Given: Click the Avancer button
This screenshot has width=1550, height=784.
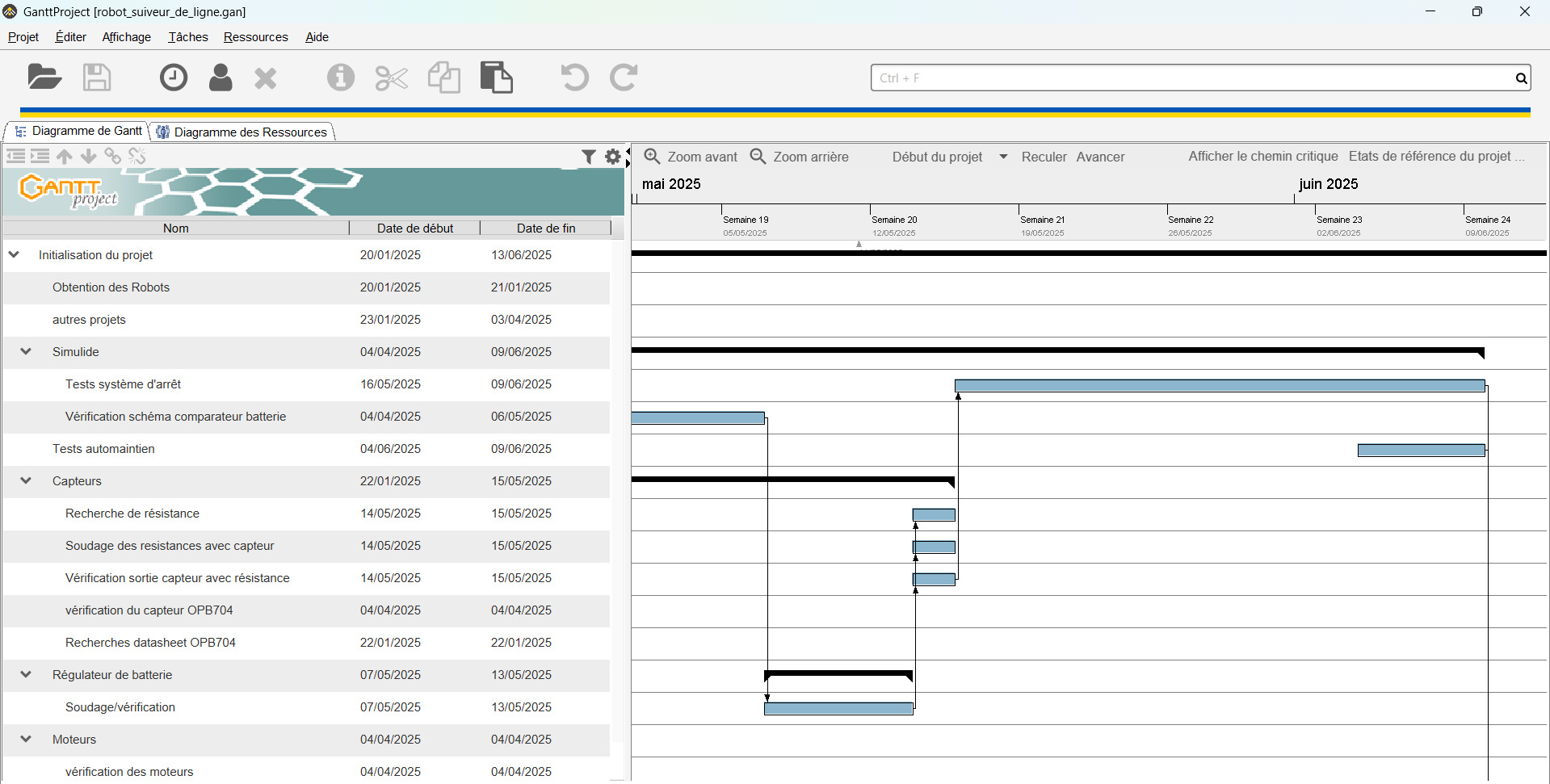Looking at the screenshot, I should [1100, 157].
